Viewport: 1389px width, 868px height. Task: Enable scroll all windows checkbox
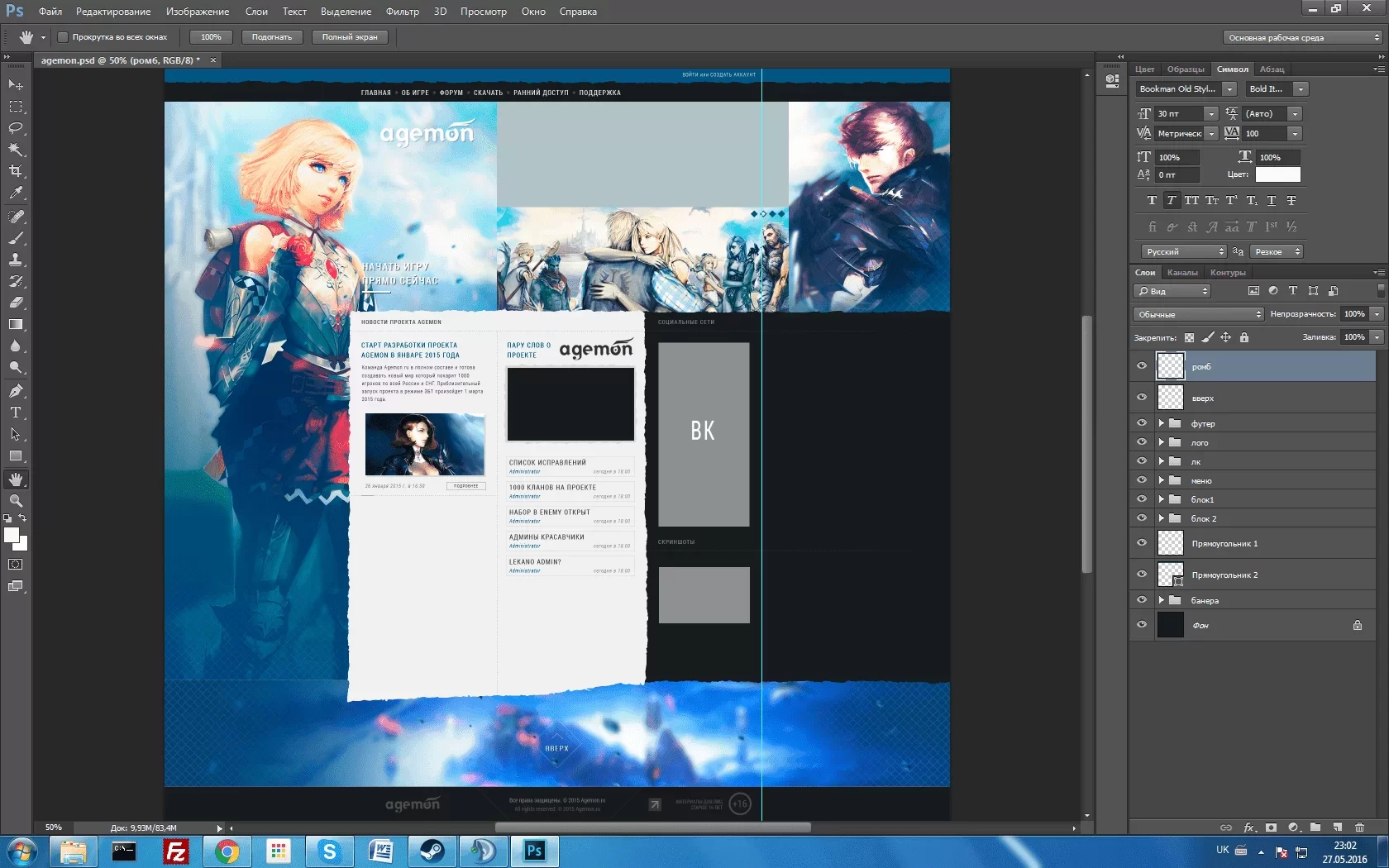pyautogui.click(x=62, y=37)
